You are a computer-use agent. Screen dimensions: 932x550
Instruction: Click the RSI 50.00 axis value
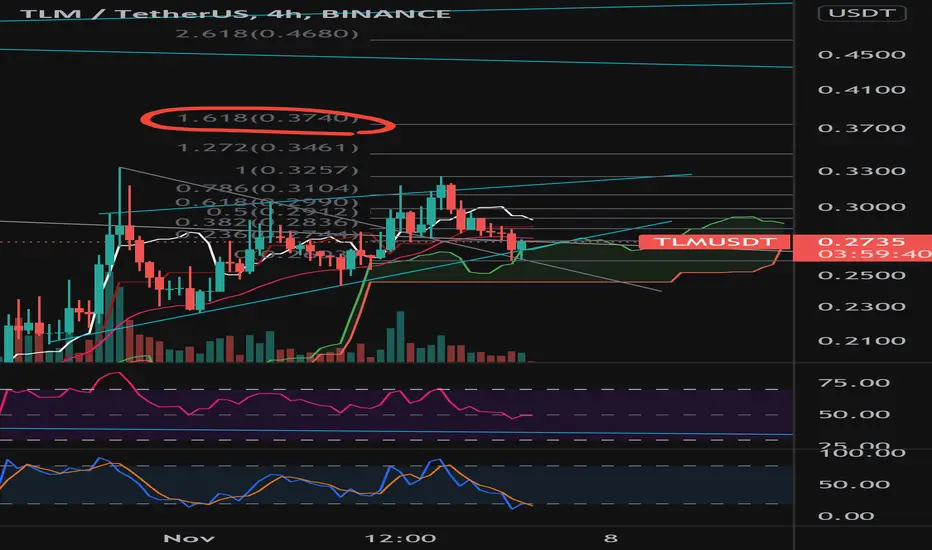[854, 414]
